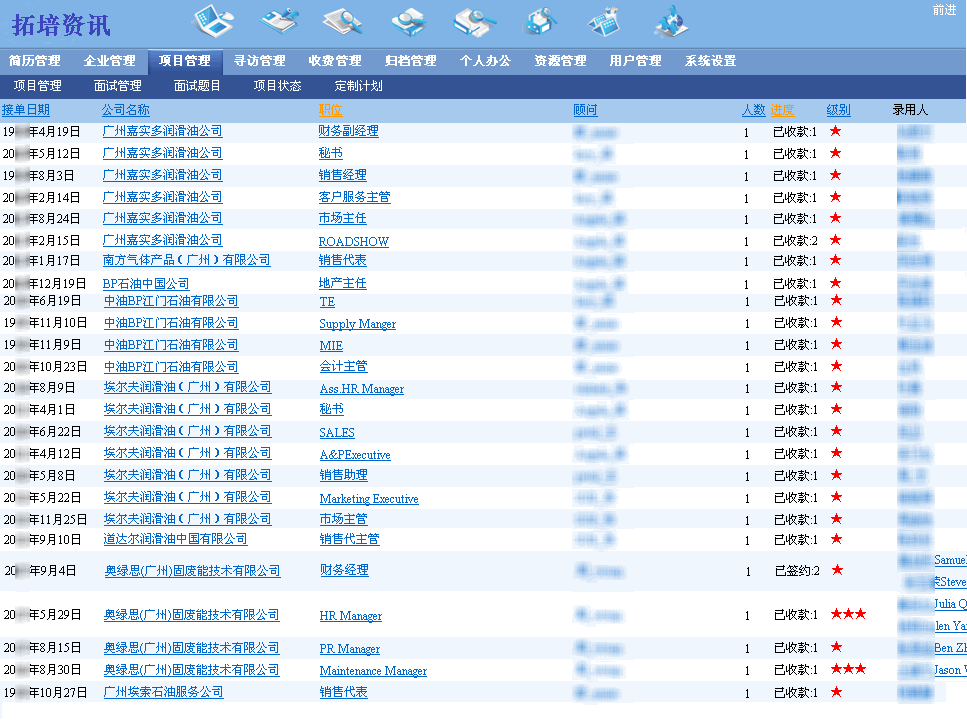
Task: Open the 用户管理 menu
Action: (x=635, y=60)
